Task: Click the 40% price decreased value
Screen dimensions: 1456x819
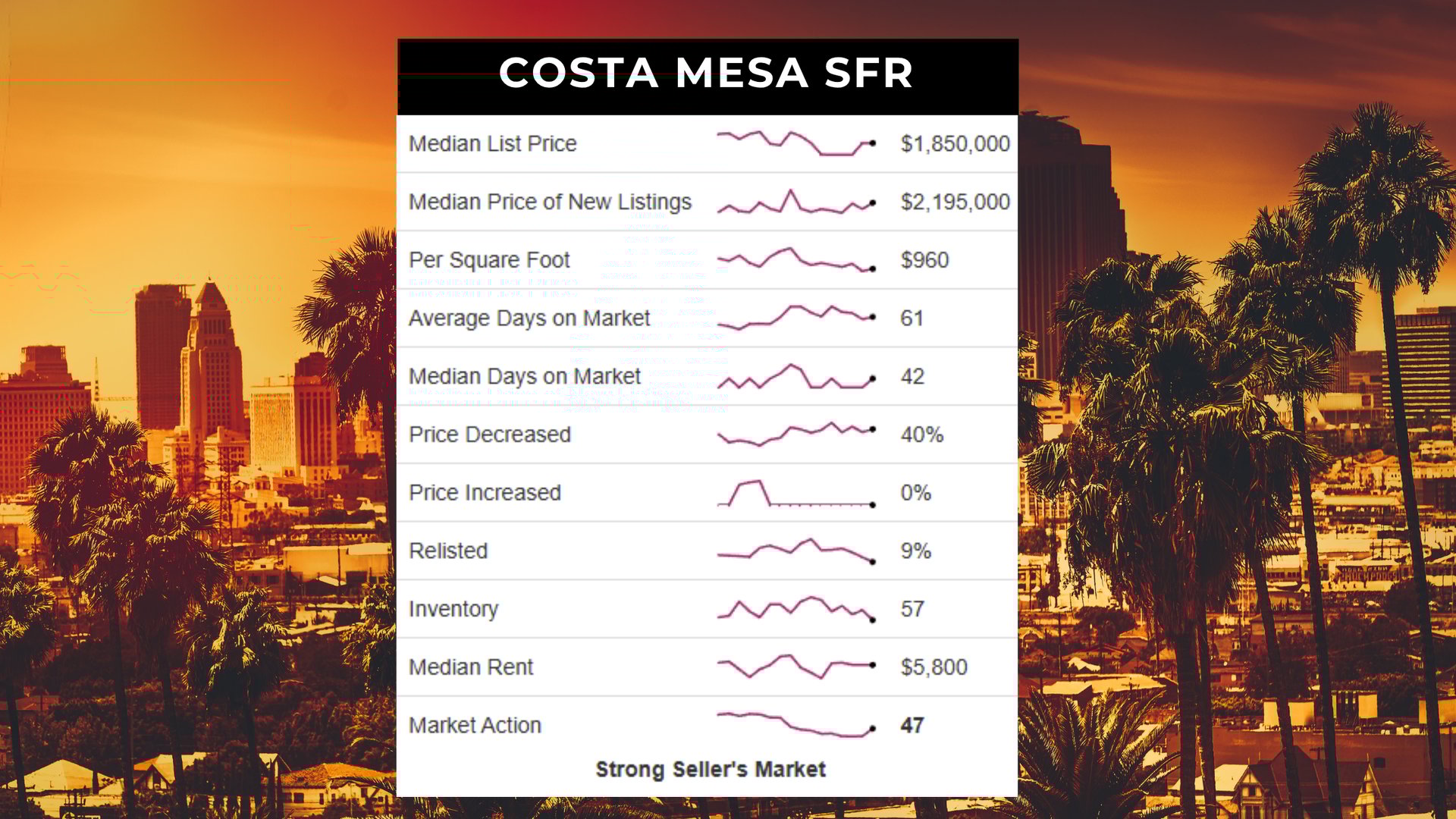Action: pos(921,435)
